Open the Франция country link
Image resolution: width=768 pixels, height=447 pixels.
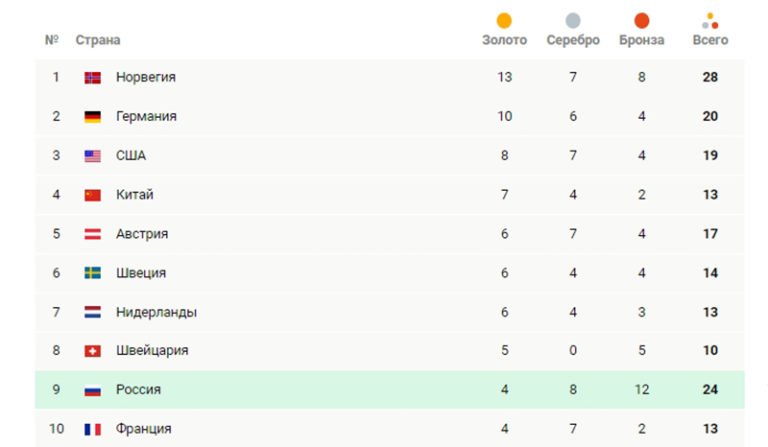pos(144,429)
